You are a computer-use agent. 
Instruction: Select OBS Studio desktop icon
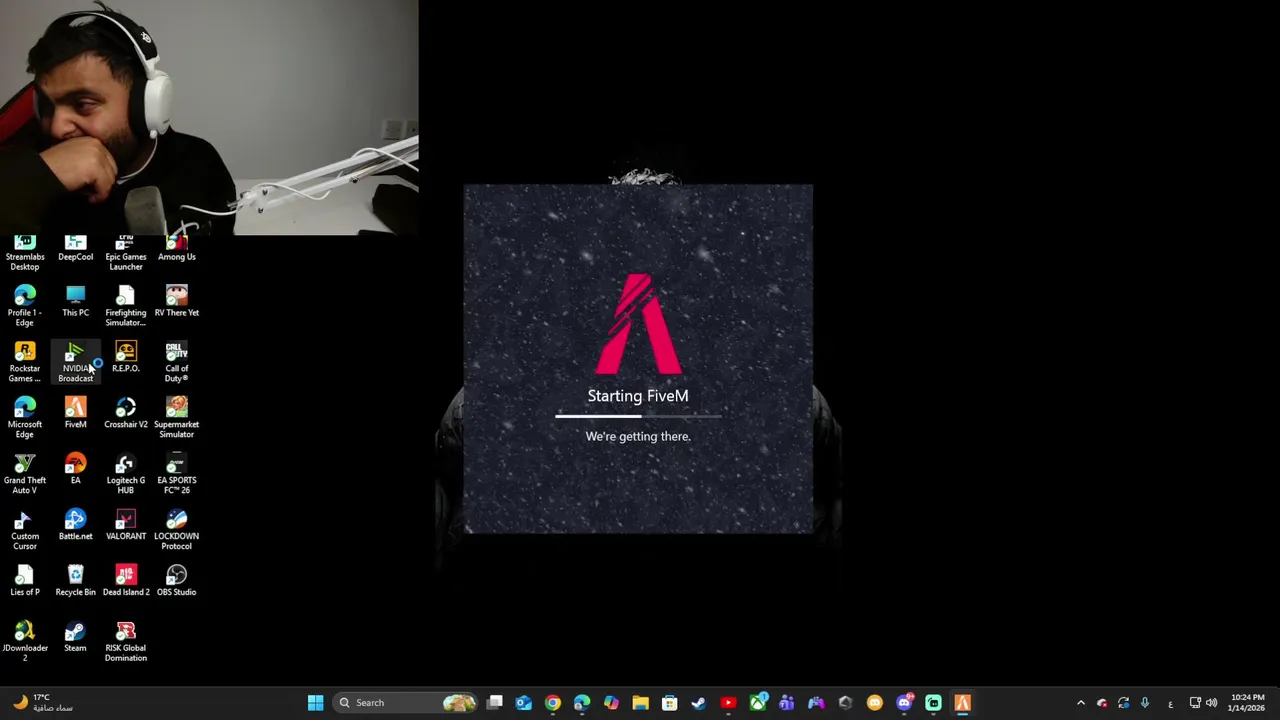point(176,581)
